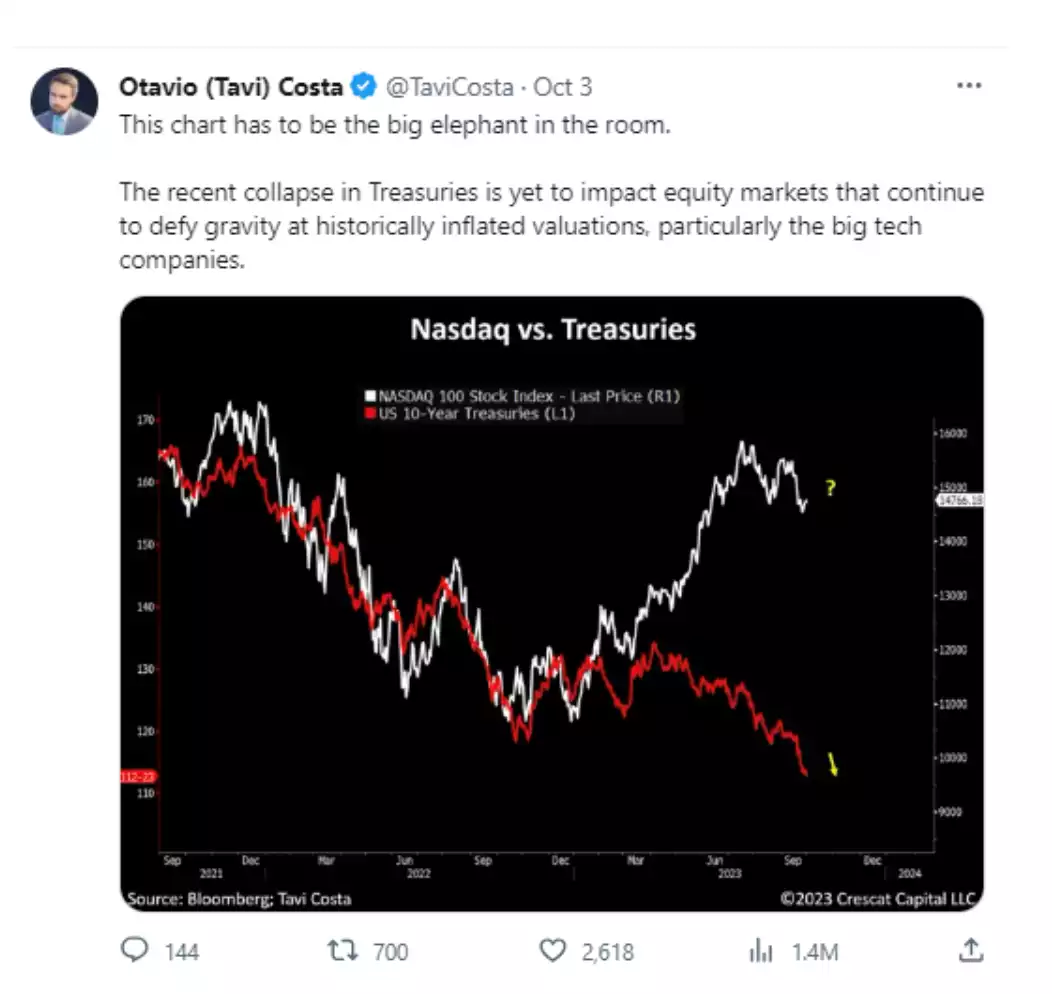This screenshot has width=1052, height=994.
Task: Click the blue verified badge
Action: [x=361, y=87]
